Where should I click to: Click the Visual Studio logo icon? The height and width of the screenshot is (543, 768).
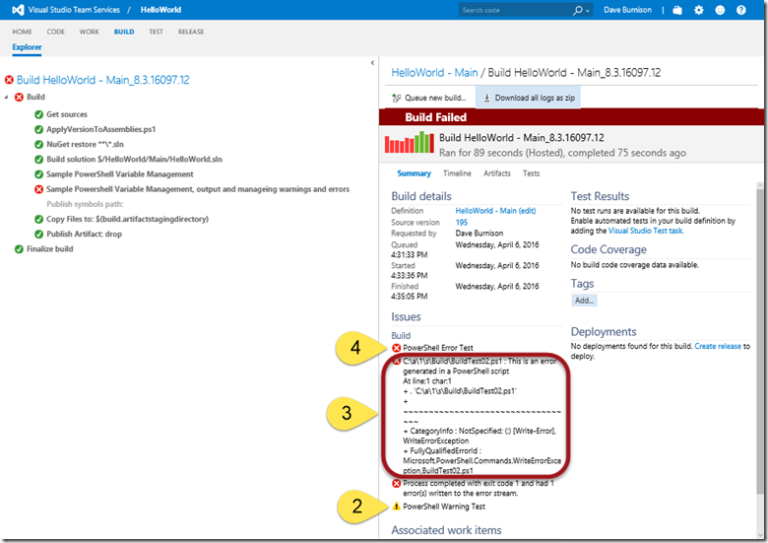tap(18, 10)
